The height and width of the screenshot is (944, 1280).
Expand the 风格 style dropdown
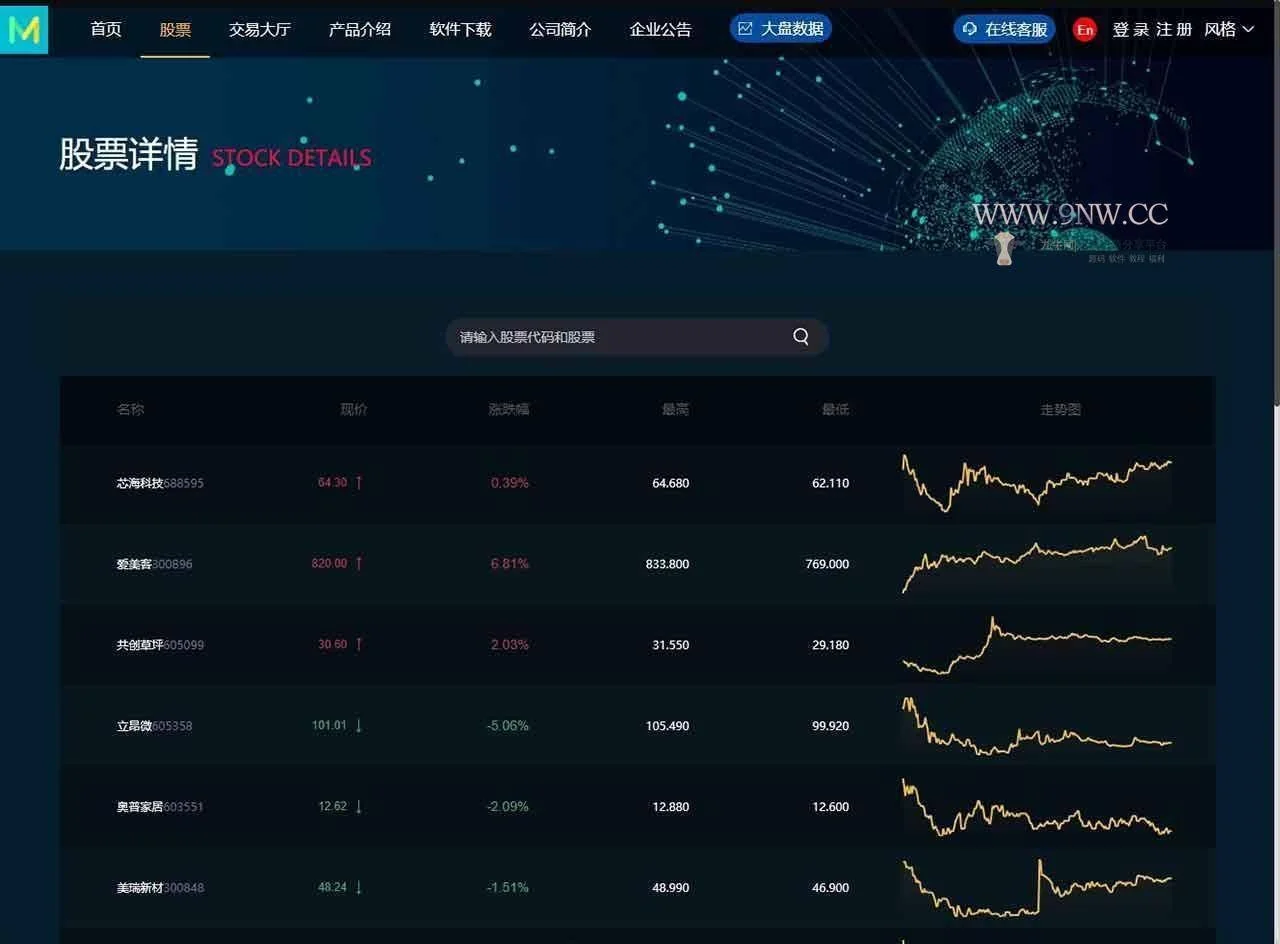1229,30
